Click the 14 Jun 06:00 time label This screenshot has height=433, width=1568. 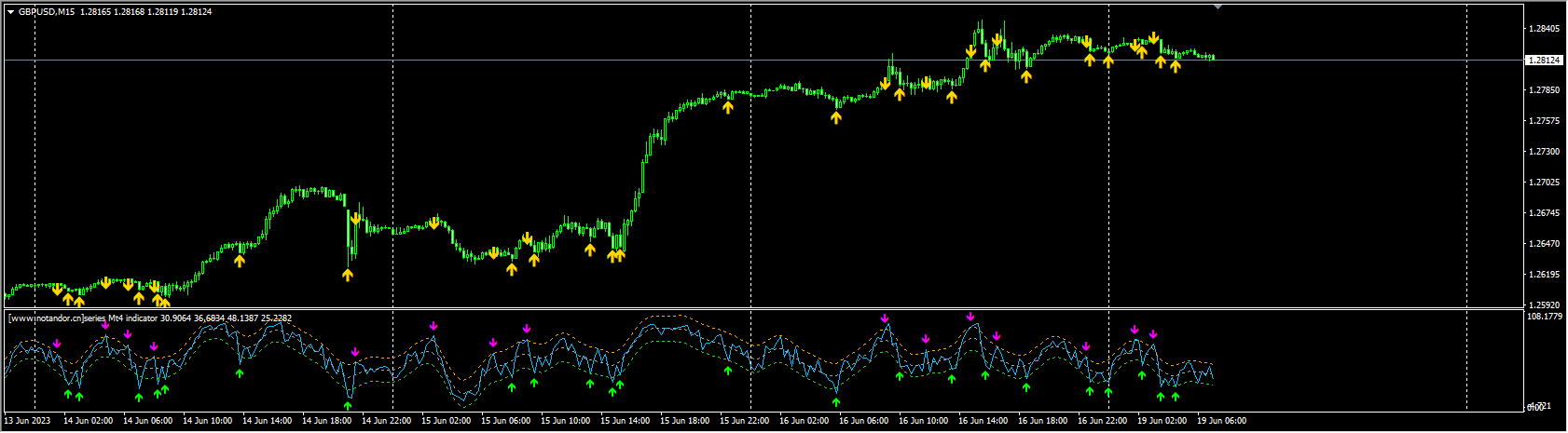[148, 421]
